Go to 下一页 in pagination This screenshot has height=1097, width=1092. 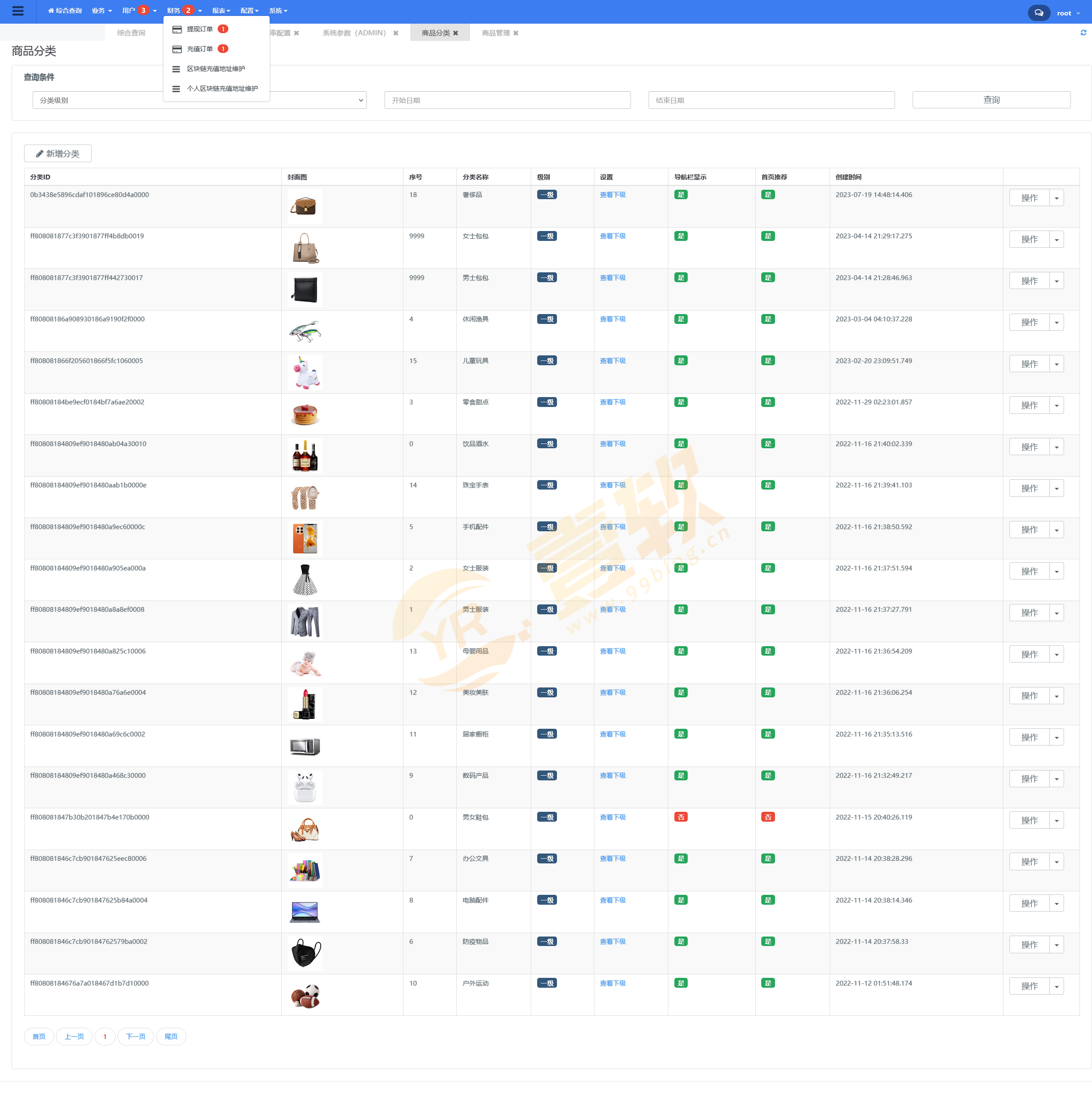tap(135, 1036)
